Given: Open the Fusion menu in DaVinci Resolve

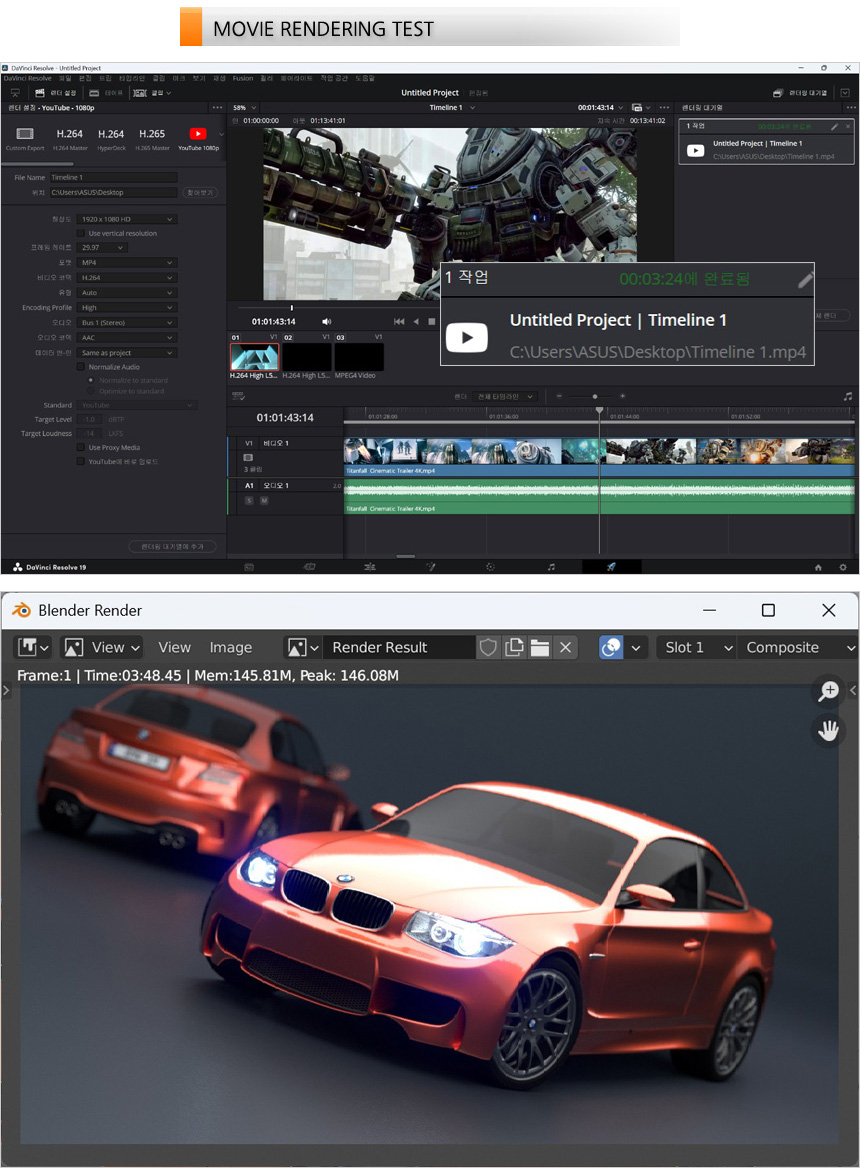Looking at the screenshot, I should pyautogui.click(x=243, y=78).
